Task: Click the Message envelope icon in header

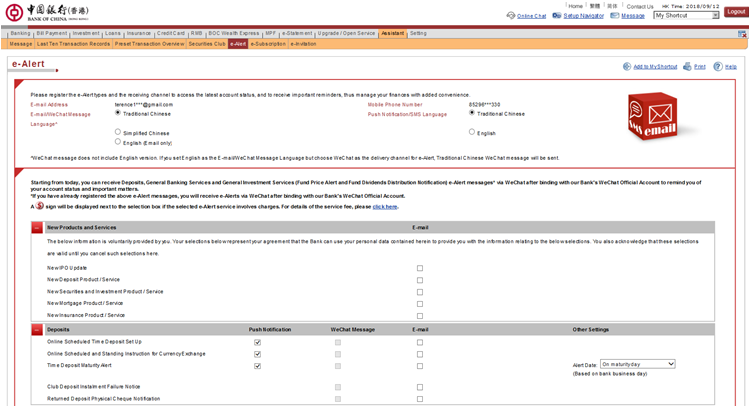Action: (x=615, y=15)
